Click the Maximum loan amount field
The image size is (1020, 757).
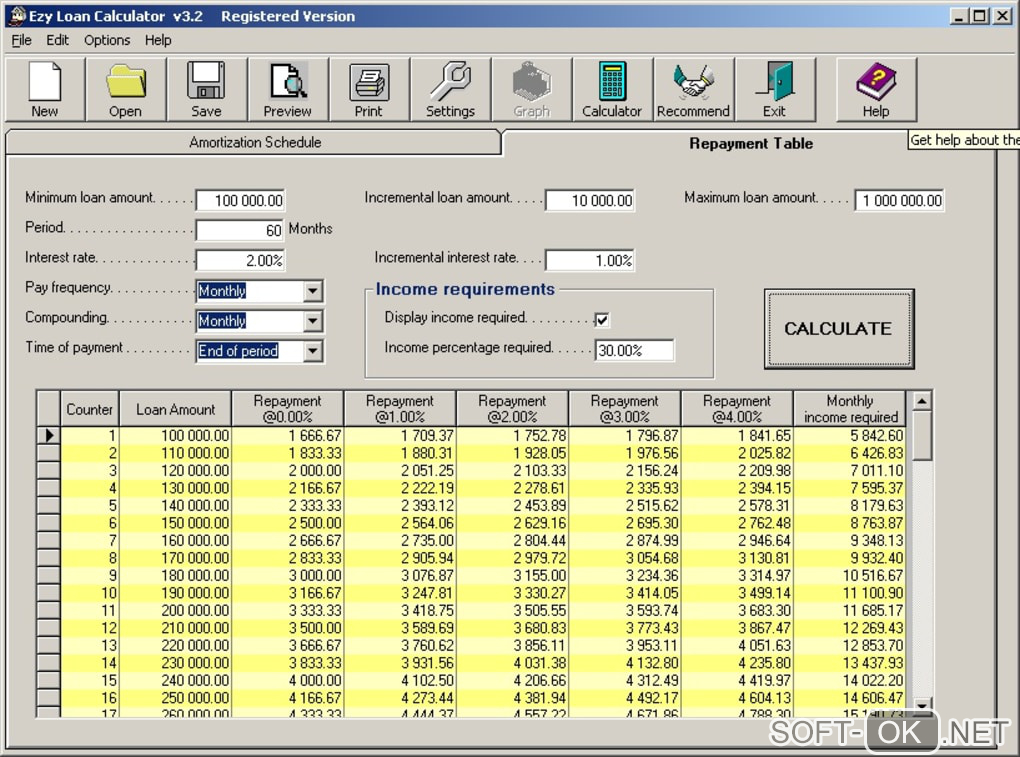coord(900,200)
